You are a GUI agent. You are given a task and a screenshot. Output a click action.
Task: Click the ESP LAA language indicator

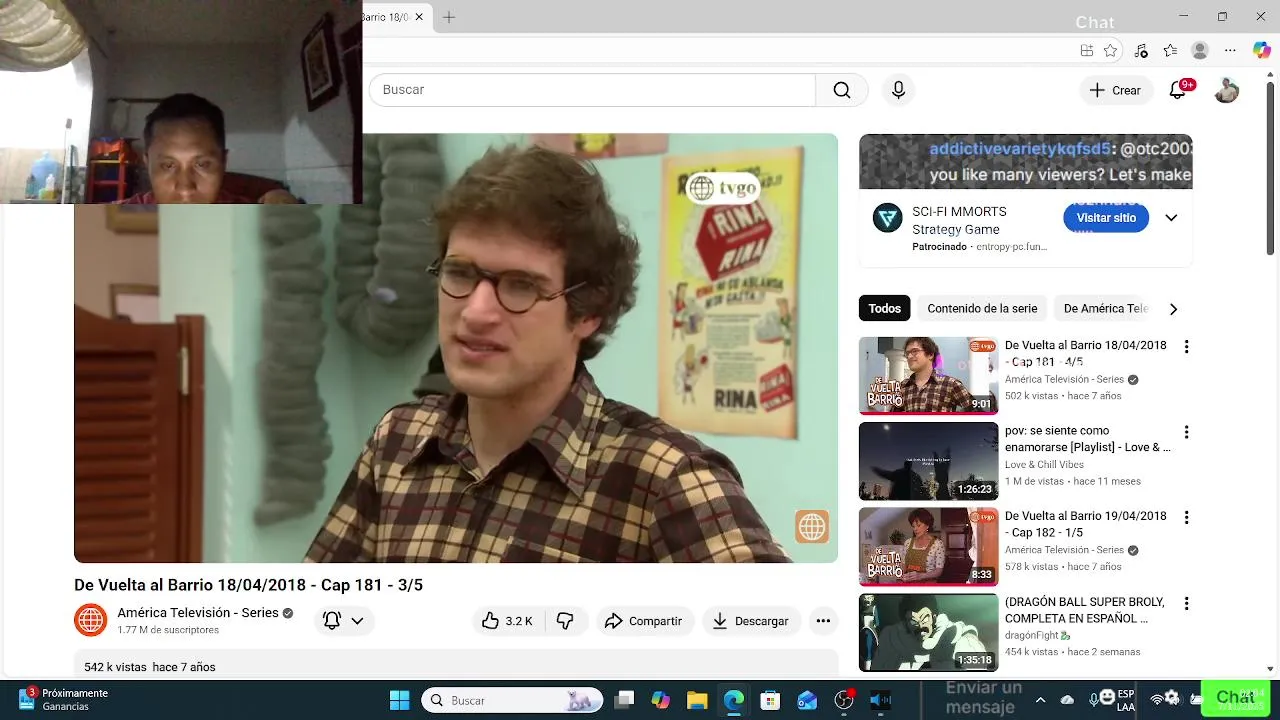(1126, 700)
